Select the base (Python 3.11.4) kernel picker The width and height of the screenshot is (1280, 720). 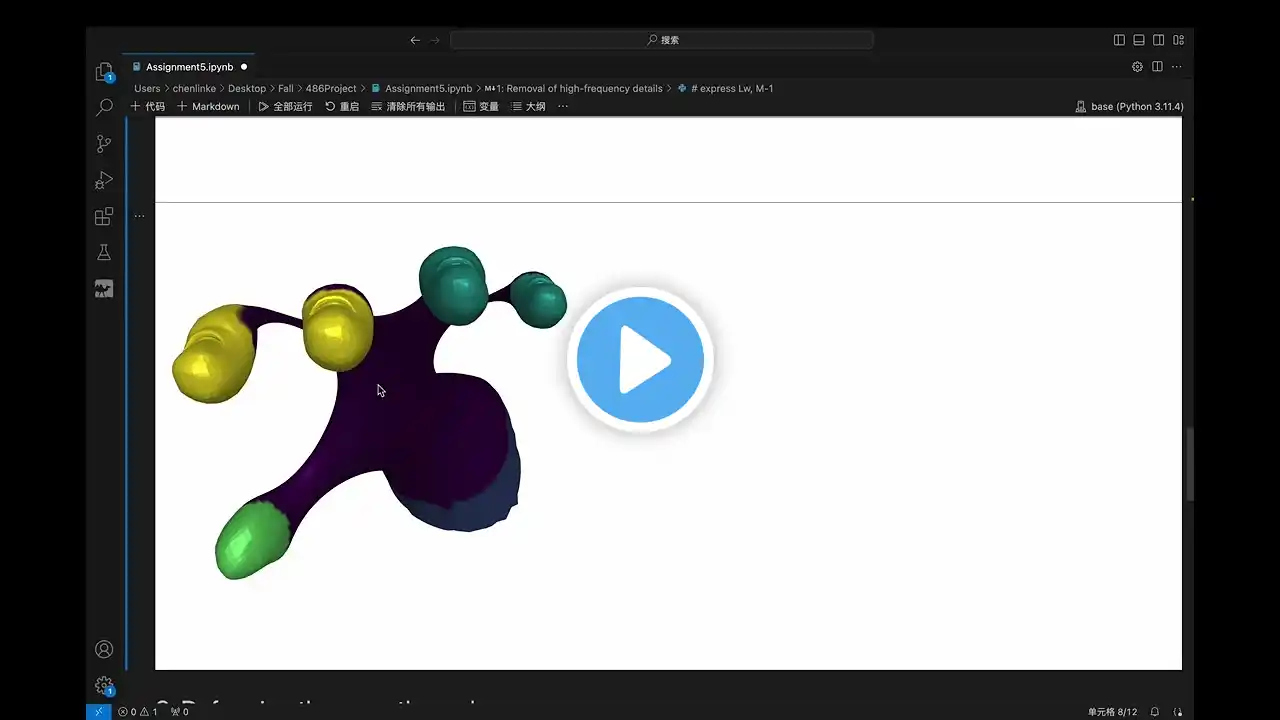coord(1129,106)
